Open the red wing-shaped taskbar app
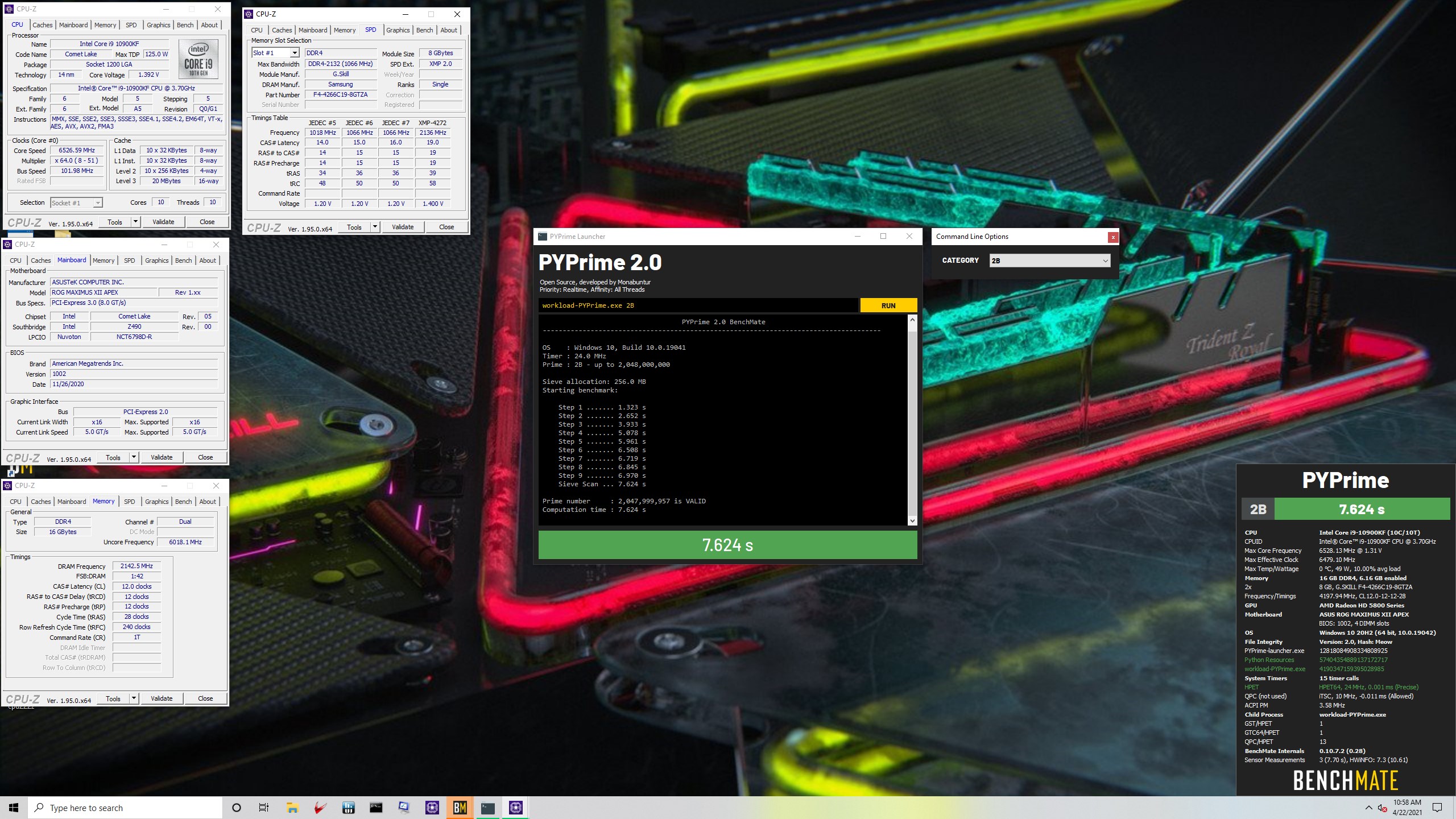This screenshot has height=819, width=1456. [320, 808]
